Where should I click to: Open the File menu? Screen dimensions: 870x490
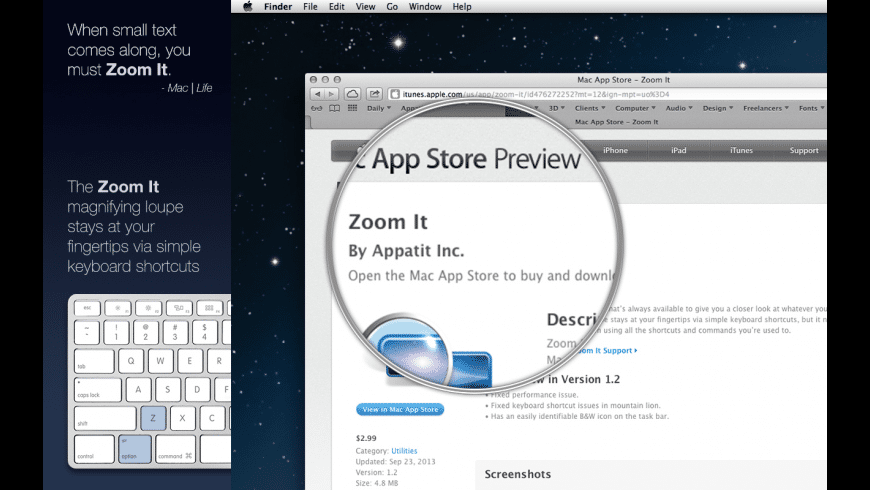click(x=310, y=7)
